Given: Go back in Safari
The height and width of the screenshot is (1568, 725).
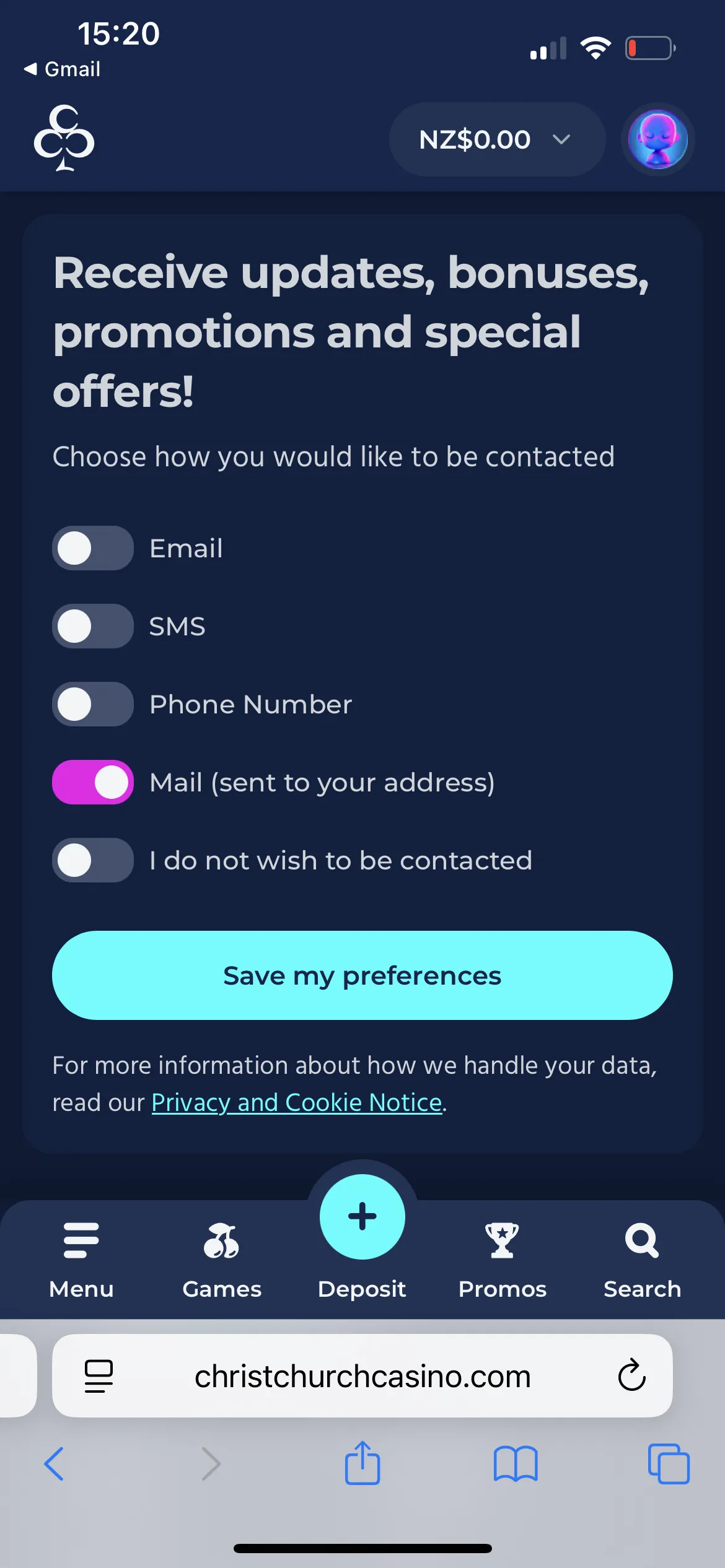Looking at the screenshot, I should click(x=55, y=1464).
